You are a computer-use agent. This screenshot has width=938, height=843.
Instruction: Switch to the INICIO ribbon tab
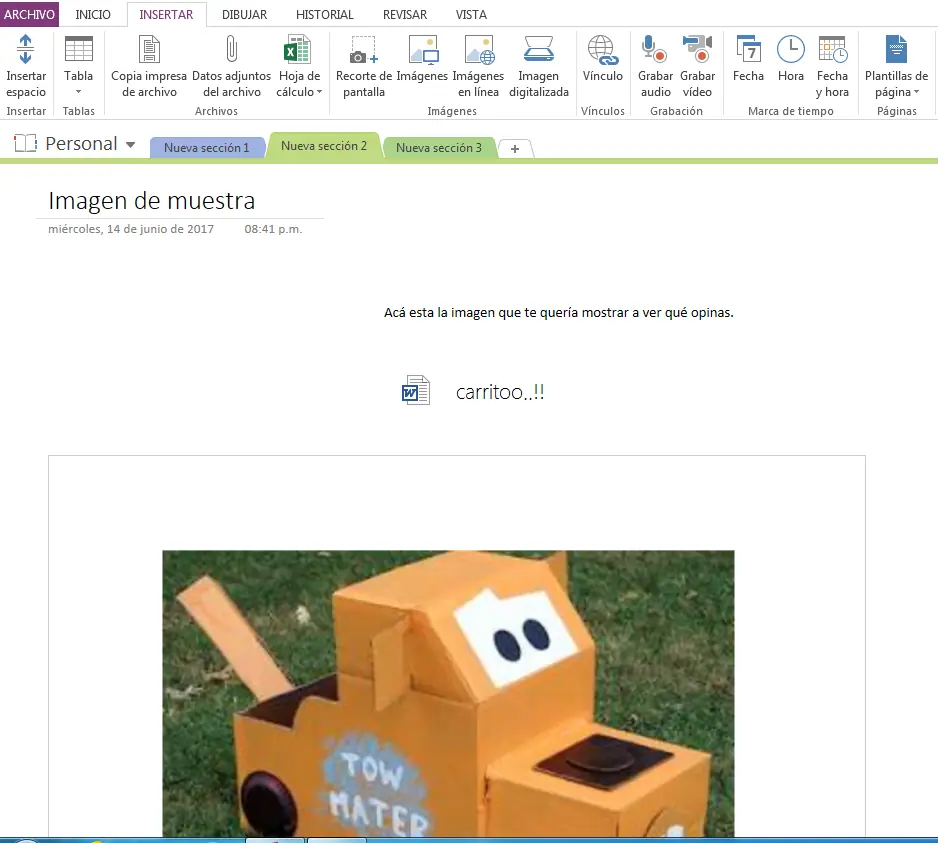[x=93, y=14]
